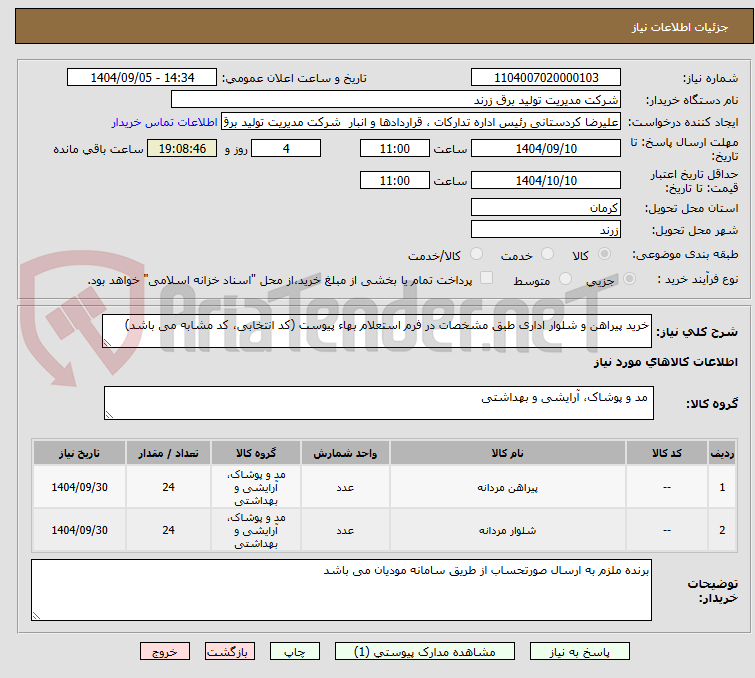The height and width of the screenshot is (678, 755).
Task: Click unit 'عدد' in the 'پیراهن مردانه' row
Action: point(345,487)
